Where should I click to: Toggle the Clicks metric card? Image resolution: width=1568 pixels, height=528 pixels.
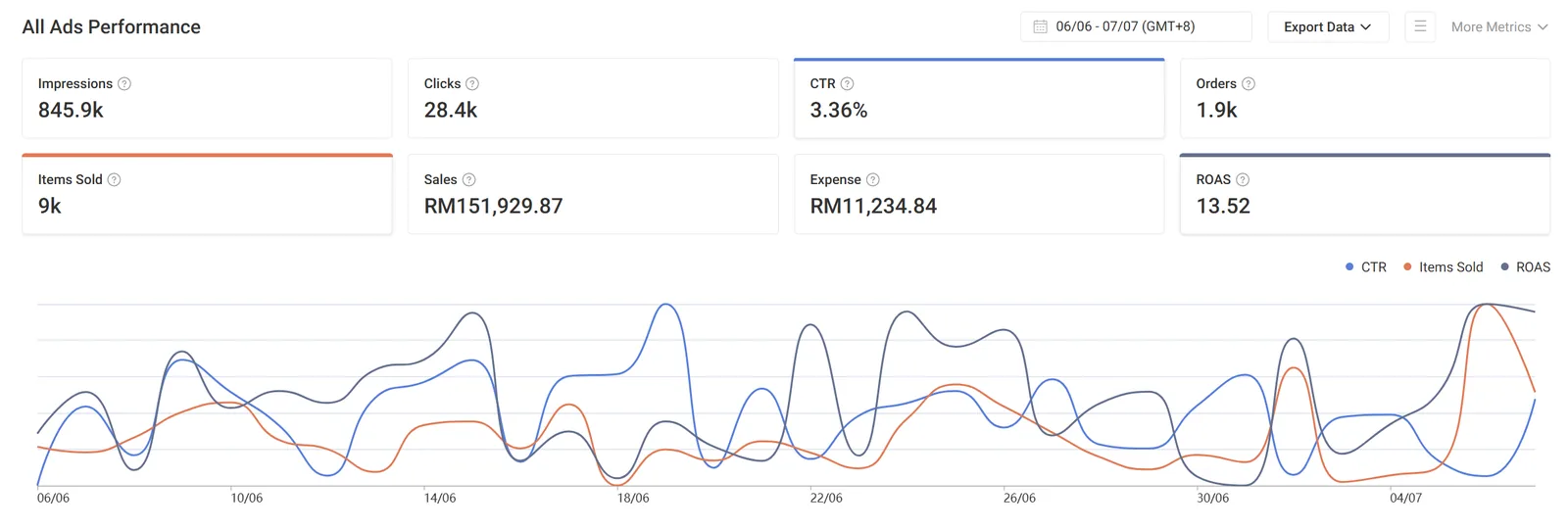[x=593, y=98]
